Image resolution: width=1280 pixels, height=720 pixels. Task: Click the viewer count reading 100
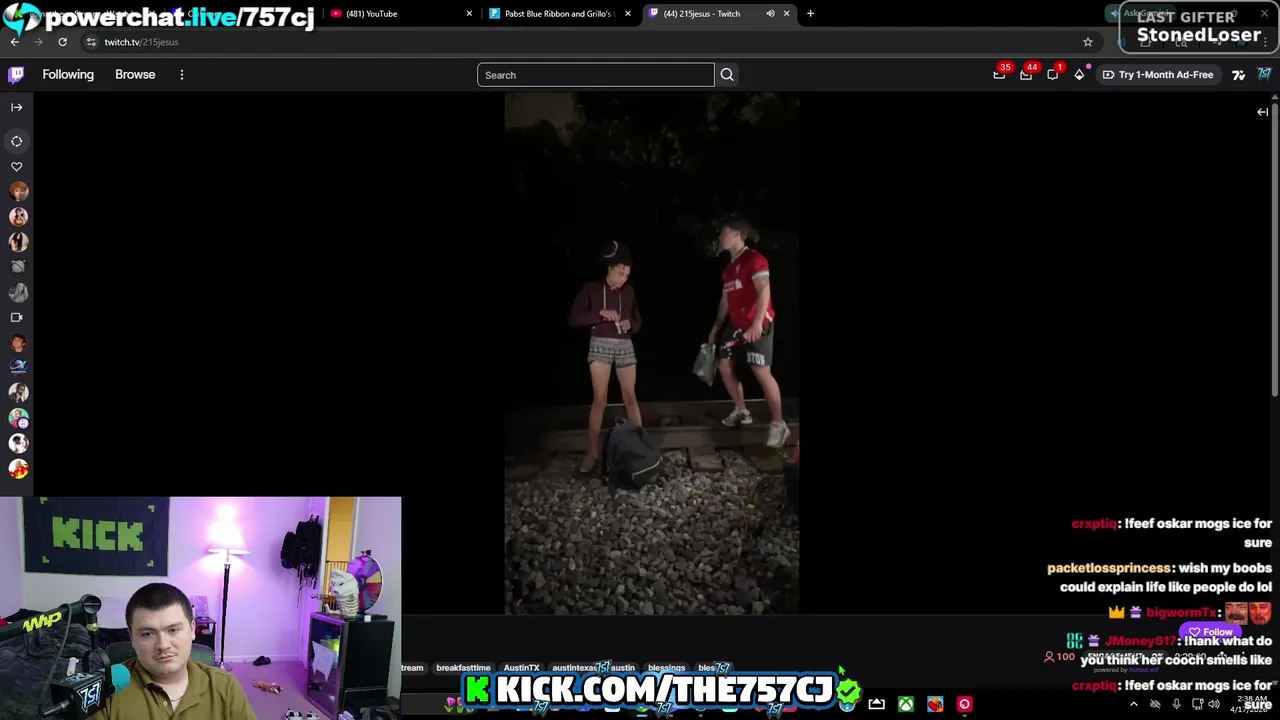tap(1059, 657)
